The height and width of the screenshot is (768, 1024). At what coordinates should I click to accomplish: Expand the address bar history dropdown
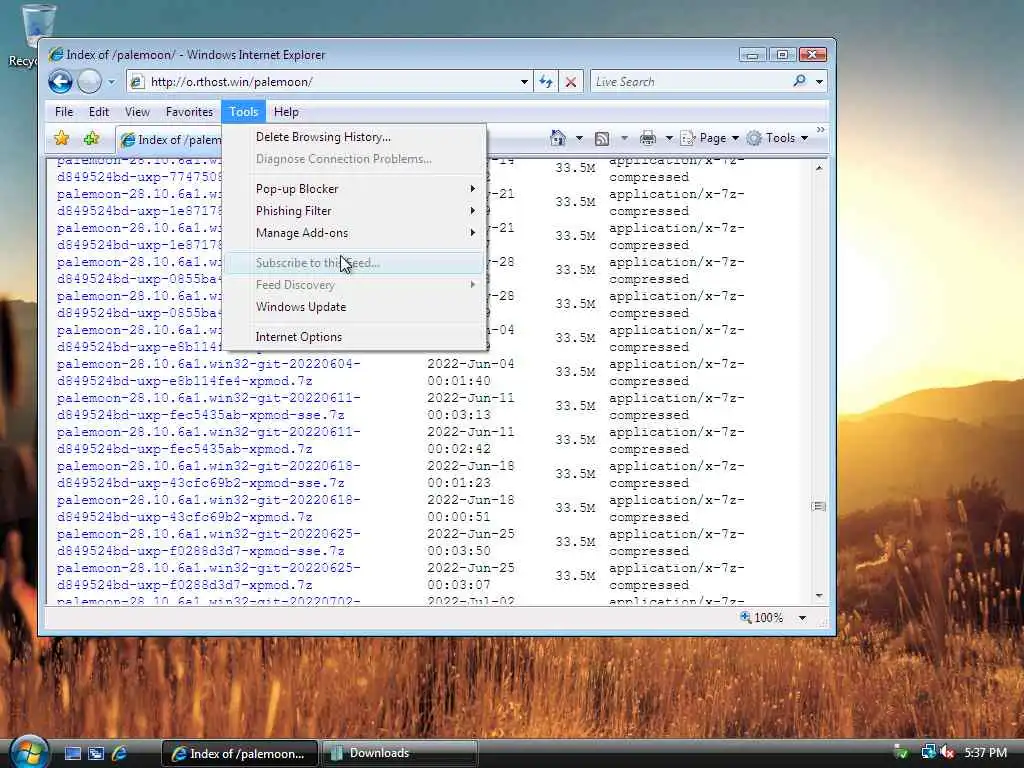(524, 82)
